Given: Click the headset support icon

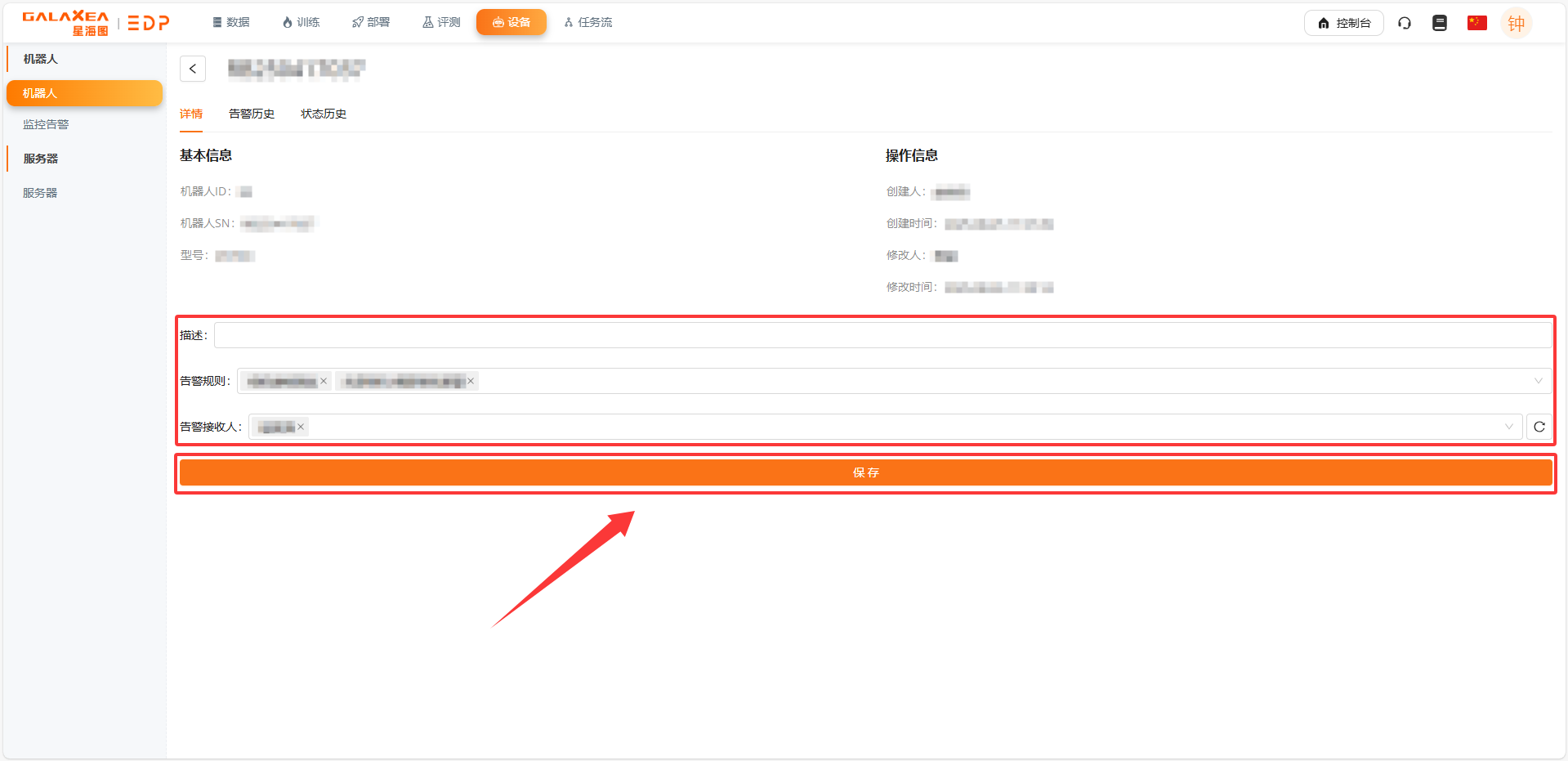Looking at the screenshot, I should pyautogui.click(x=1405, y=23).
